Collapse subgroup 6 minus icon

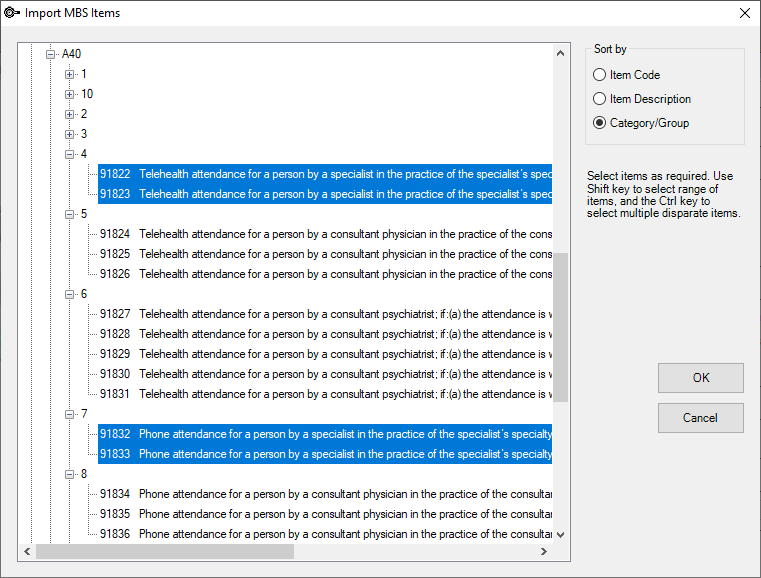click(69, 294)
